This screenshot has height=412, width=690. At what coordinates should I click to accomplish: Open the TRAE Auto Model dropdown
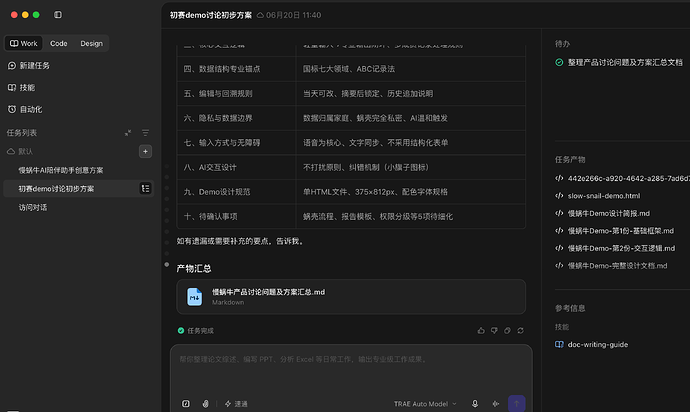[x=425, y=404]
